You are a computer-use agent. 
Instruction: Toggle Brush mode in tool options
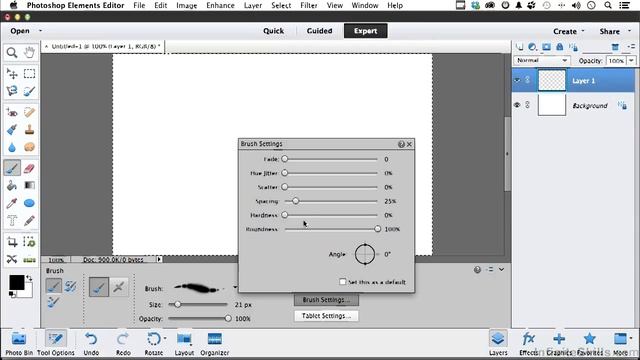(99, 287)
